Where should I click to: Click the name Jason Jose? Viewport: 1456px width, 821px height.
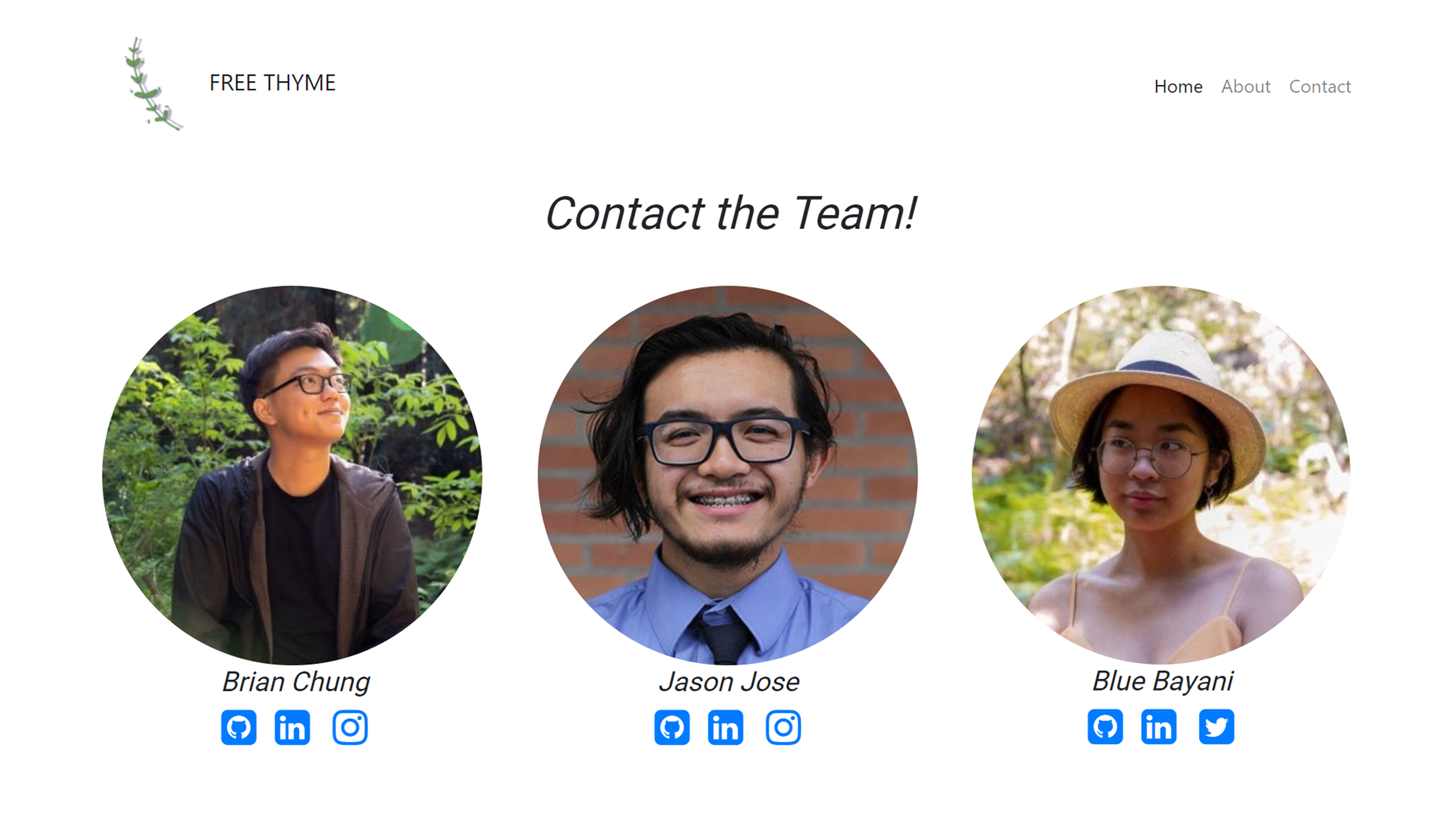(729, 682)
